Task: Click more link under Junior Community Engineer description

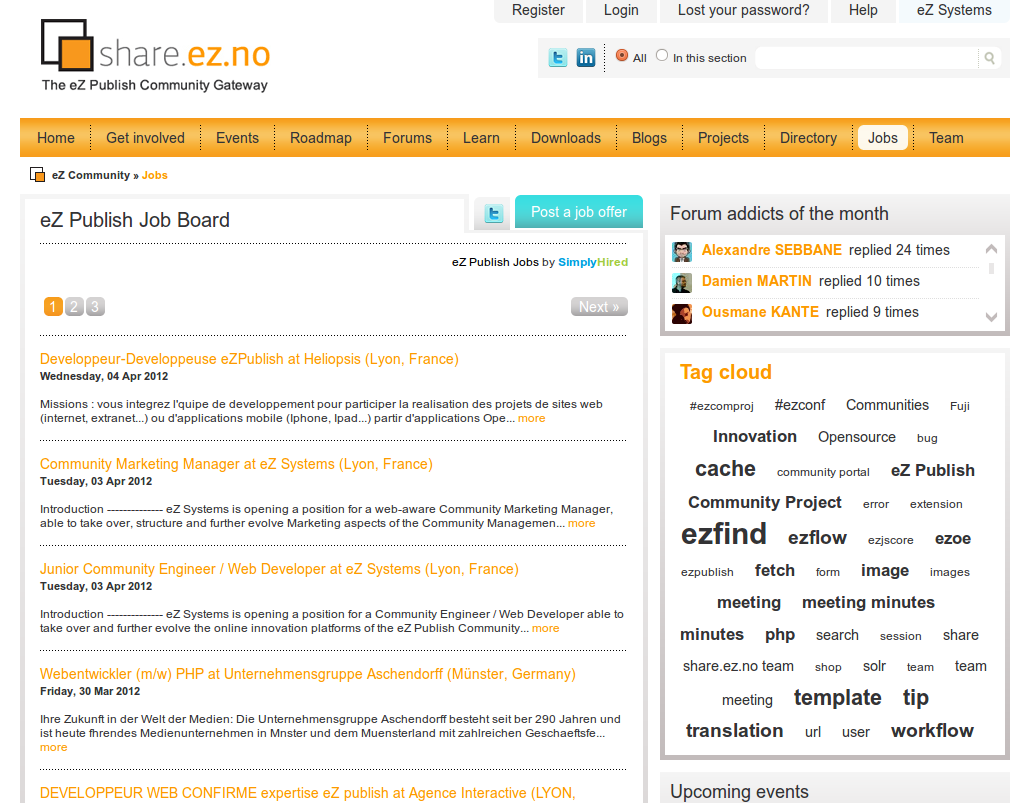Action: click(545, 629)
